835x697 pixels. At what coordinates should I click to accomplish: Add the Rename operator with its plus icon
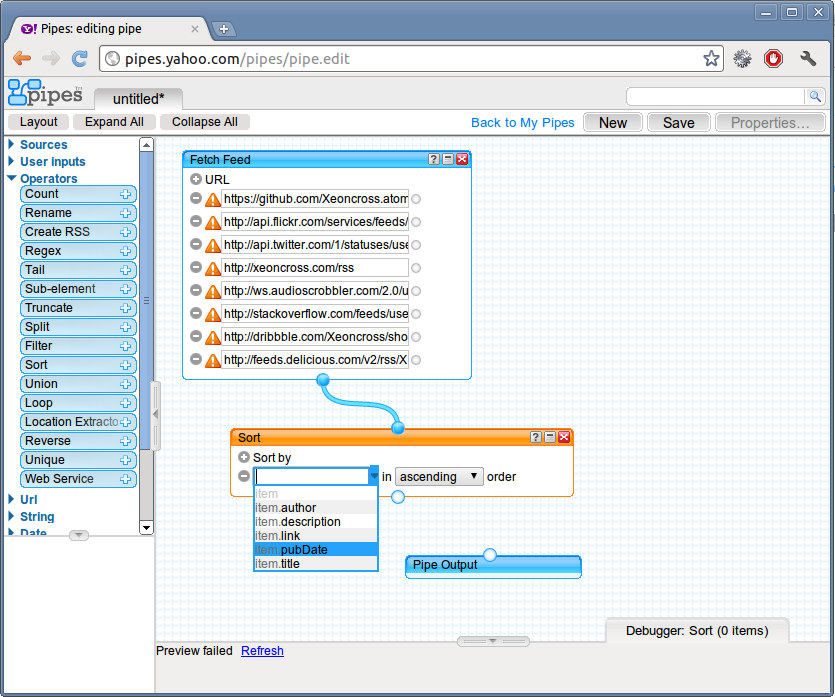pos(126,213)
